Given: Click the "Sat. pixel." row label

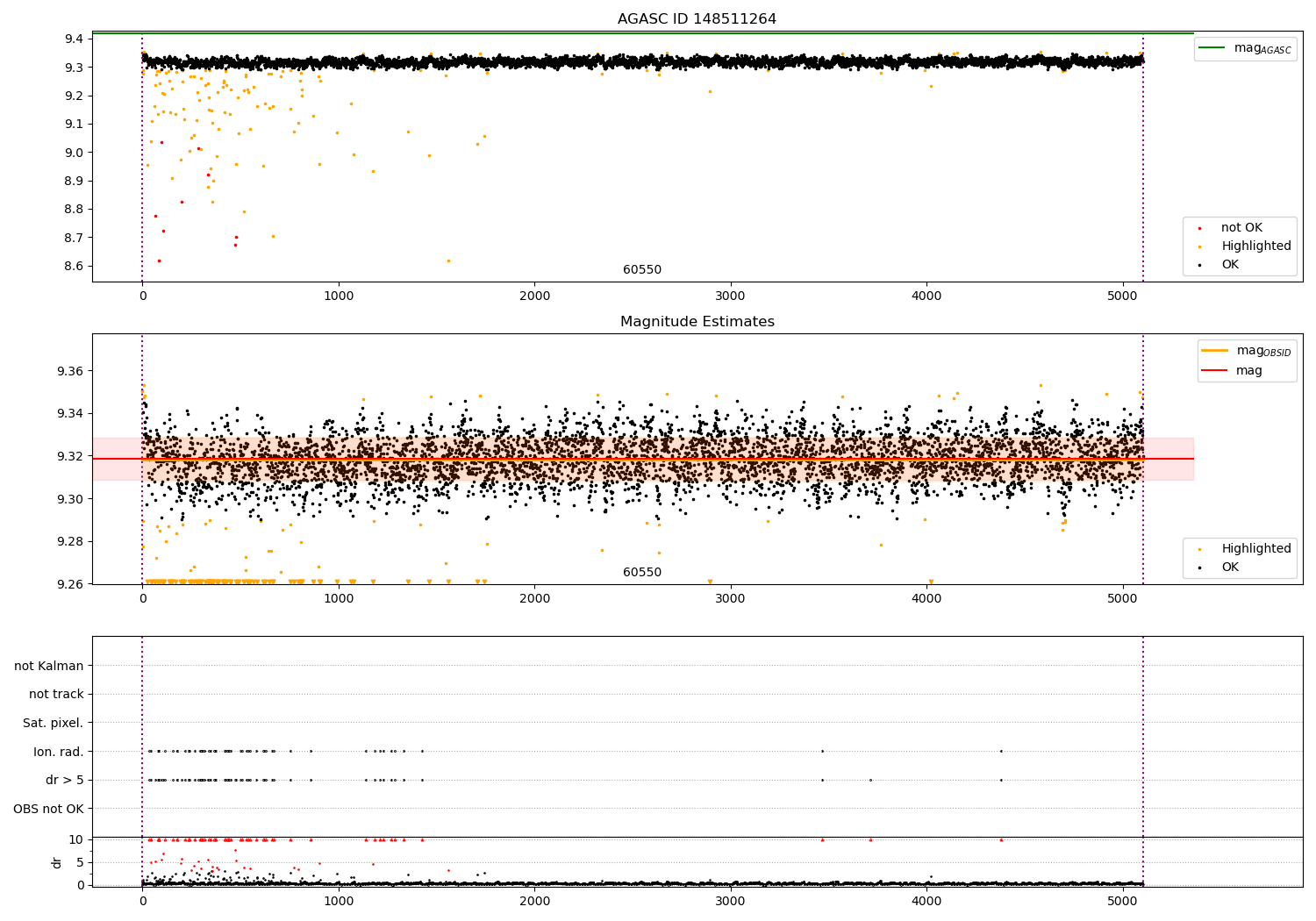Looking at the screenshot, I should pyautogui.click(x=54, y=723).
